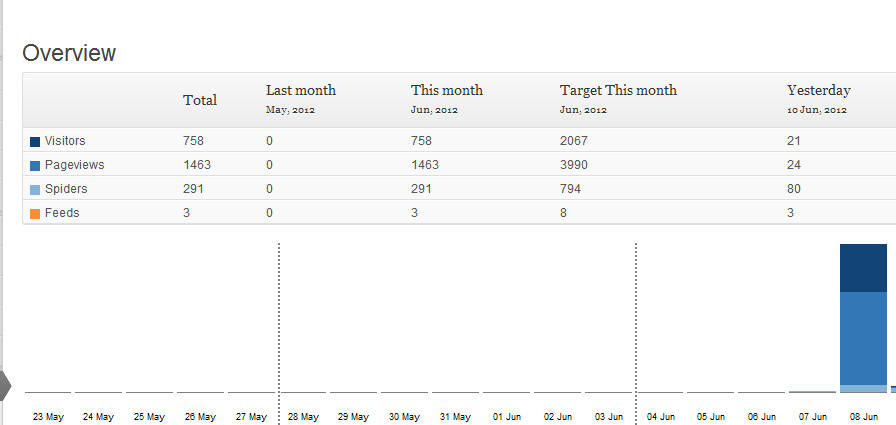Click the 01 Jun date label
The image size is (896, 425).
(506, 417)
